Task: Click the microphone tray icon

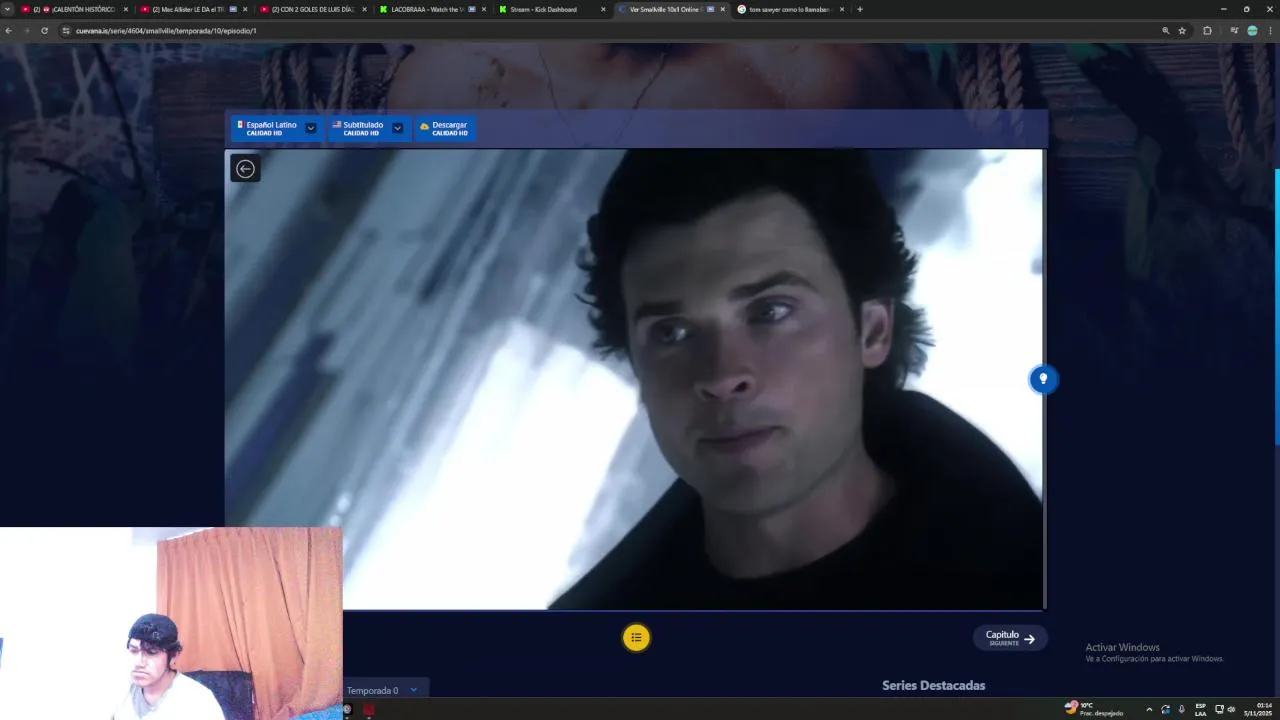Action: 1181,709
